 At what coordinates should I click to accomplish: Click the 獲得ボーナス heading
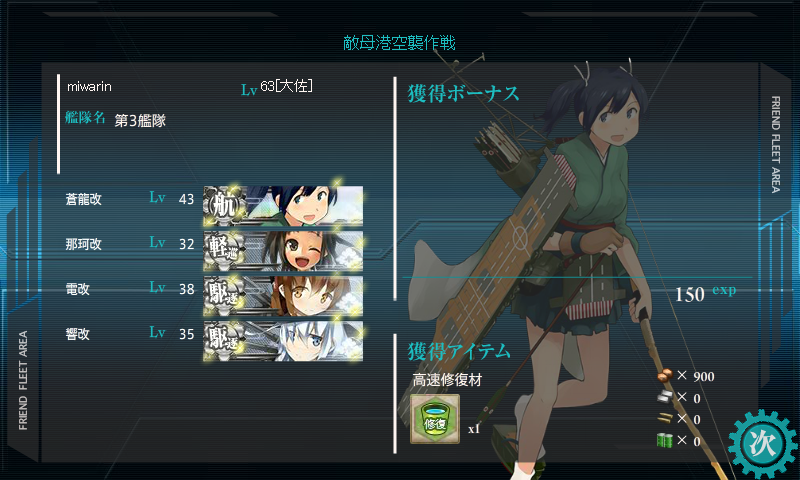tap(463, 93)
